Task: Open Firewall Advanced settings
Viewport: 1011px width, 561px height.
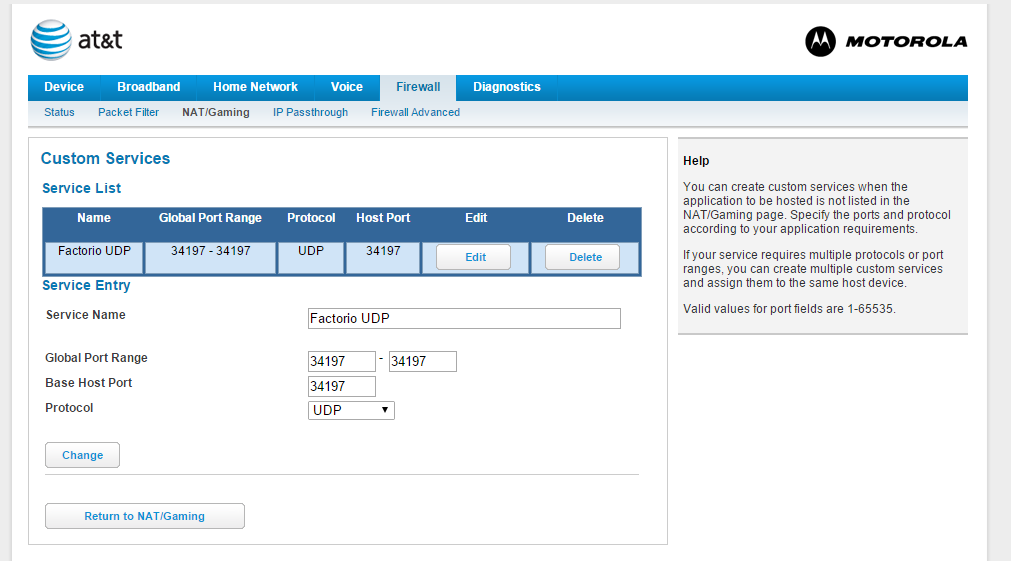Action: tap(415, 112)
